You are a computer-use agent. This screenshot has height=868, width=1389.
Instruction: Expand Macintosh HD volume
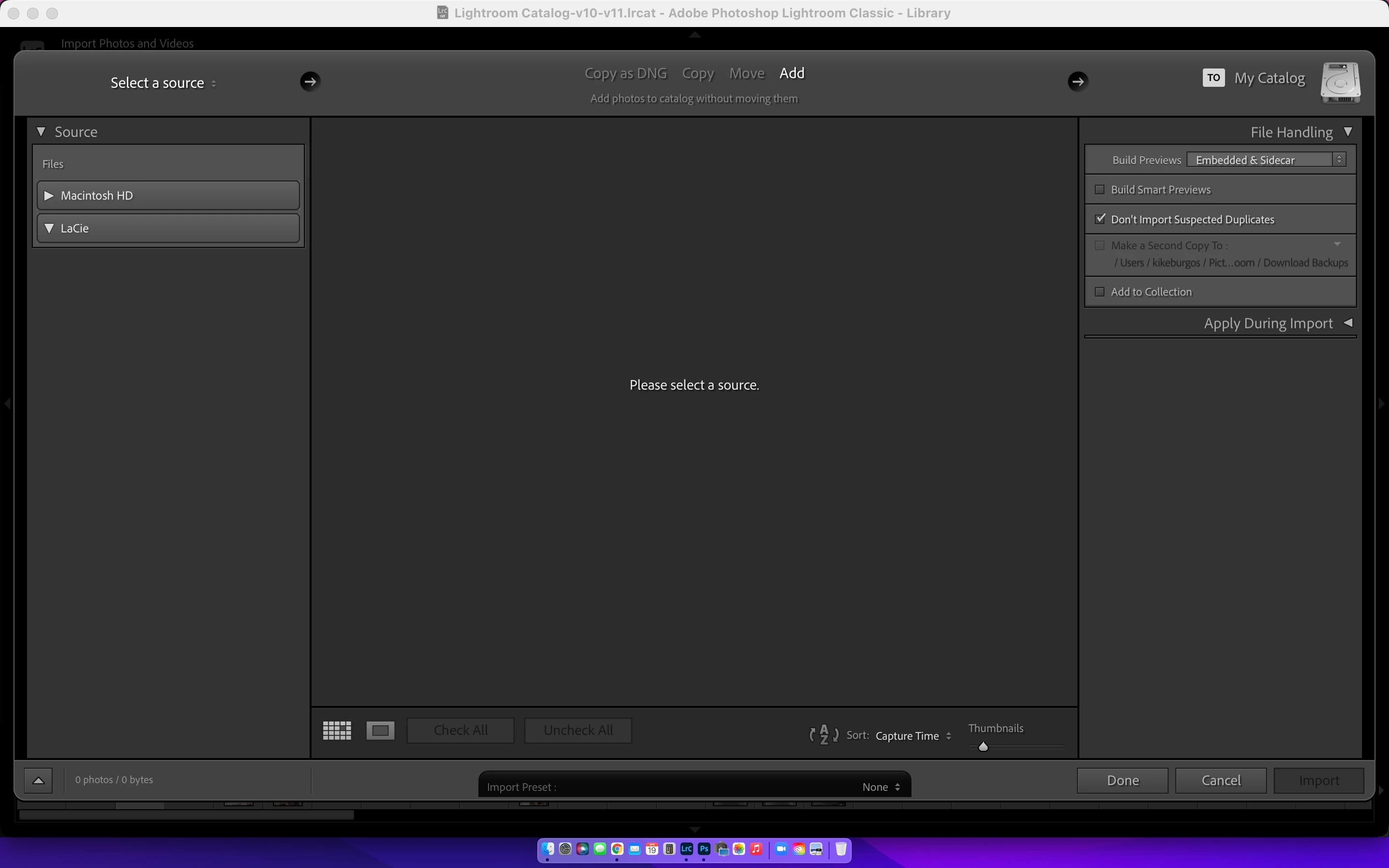(x=49, y=196)
